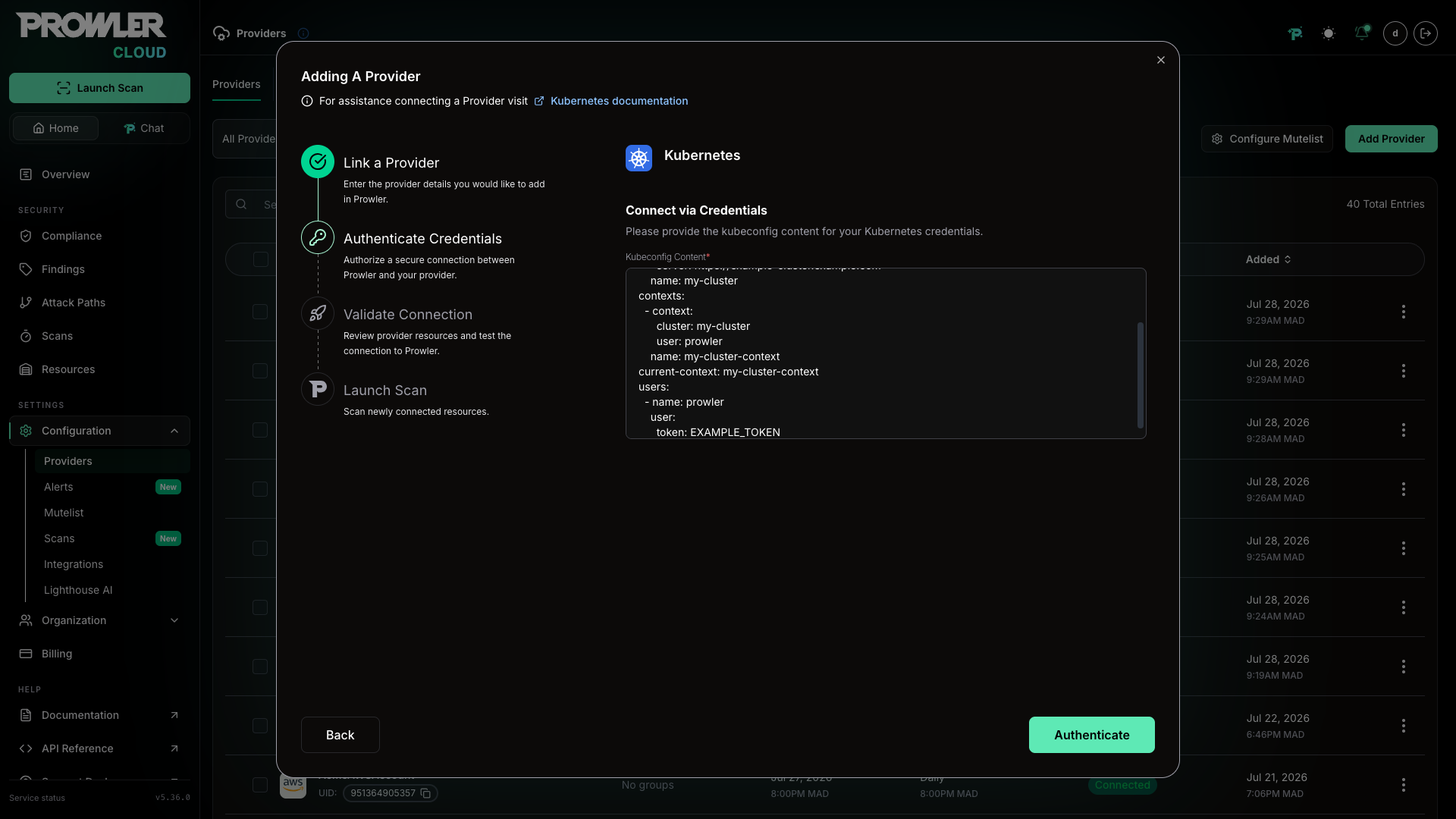
Task: Switch to the Chat tab
Action: pyautogui.click(x=144, y=128)
